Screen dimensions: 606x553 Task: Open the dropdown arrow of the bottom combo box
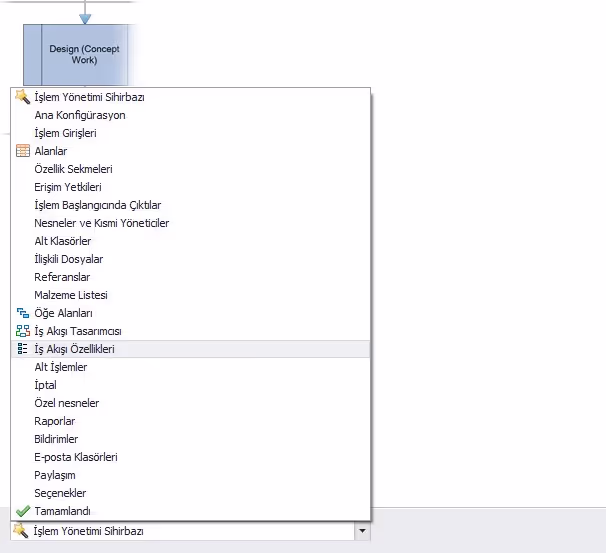[362, 531]
